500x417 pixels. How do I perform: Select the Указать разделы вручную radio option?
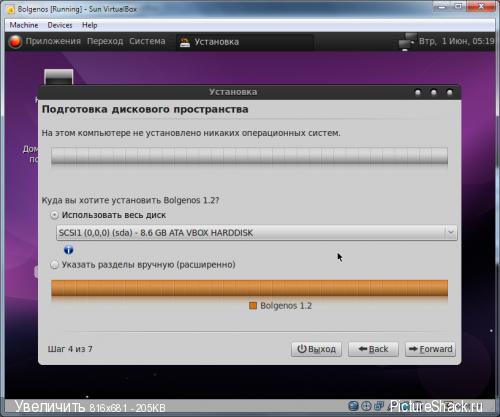pyautogui.click(x=54, y=265)
